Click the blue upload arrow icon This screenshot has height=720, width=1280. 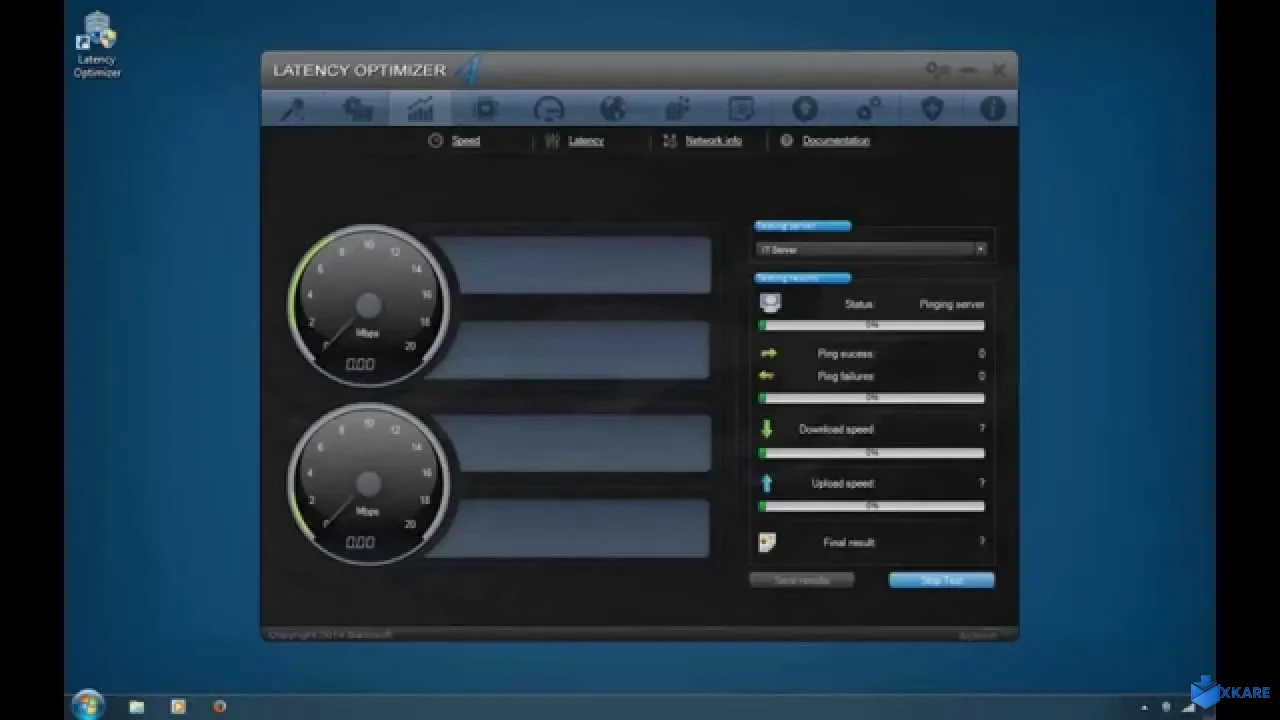coord(767,483)
